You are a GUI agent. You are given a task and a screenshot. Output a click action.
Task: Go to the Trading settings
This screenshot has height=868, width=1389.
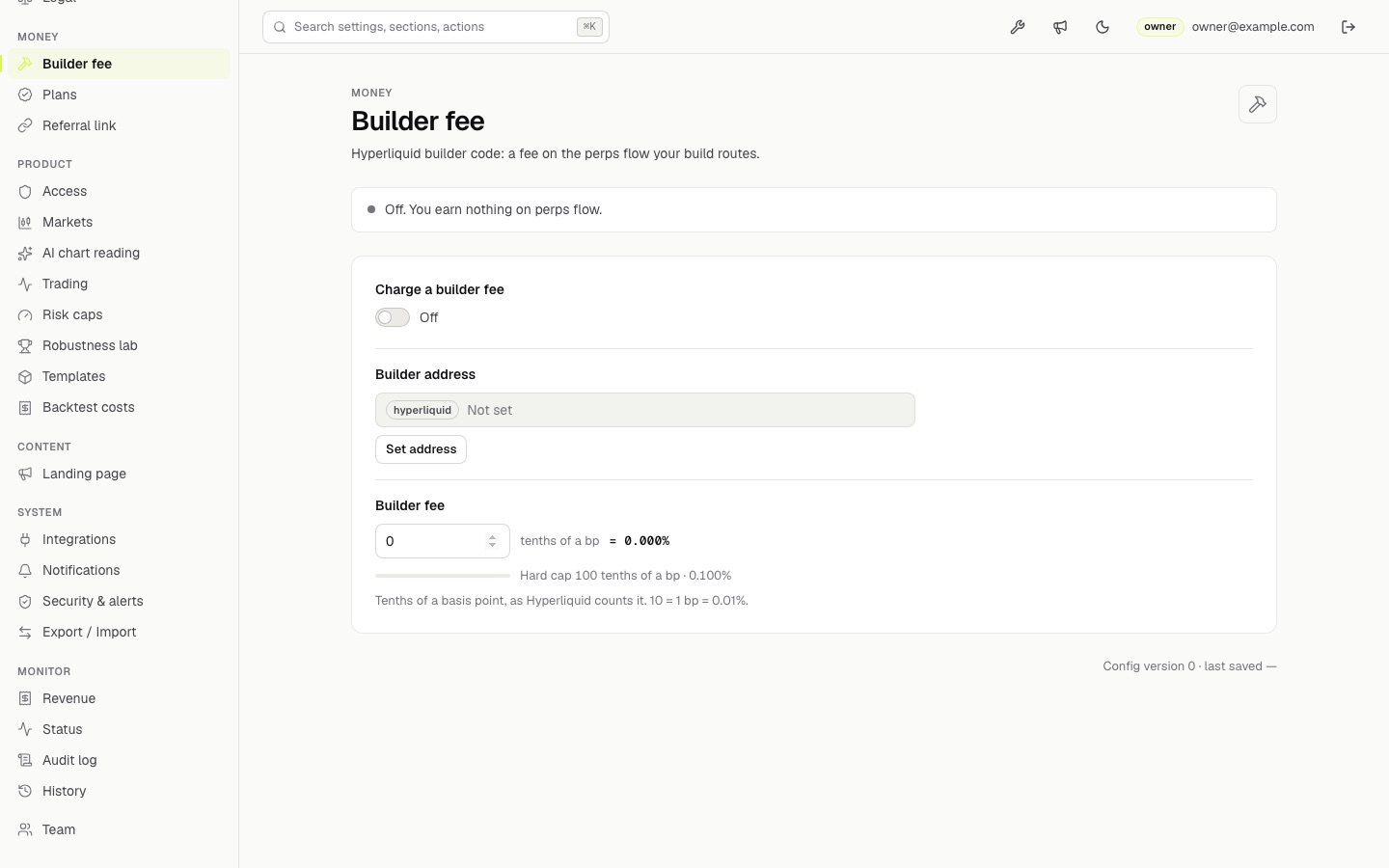119,284
